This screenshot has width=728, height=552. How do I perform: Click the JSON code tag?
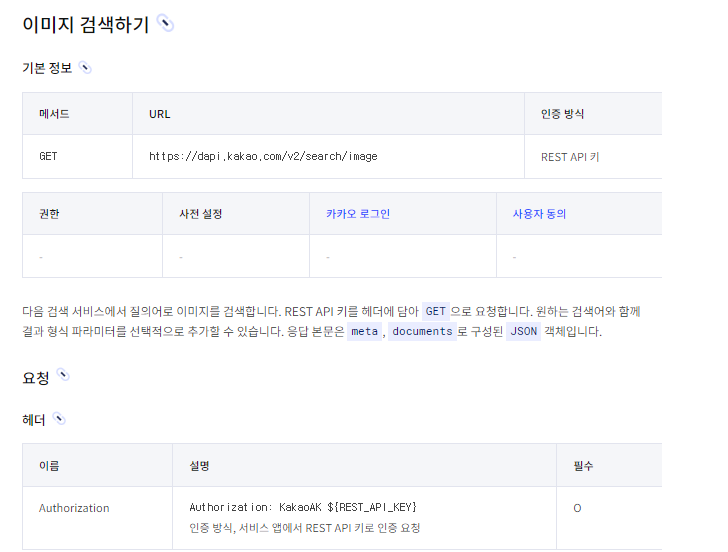523,331
